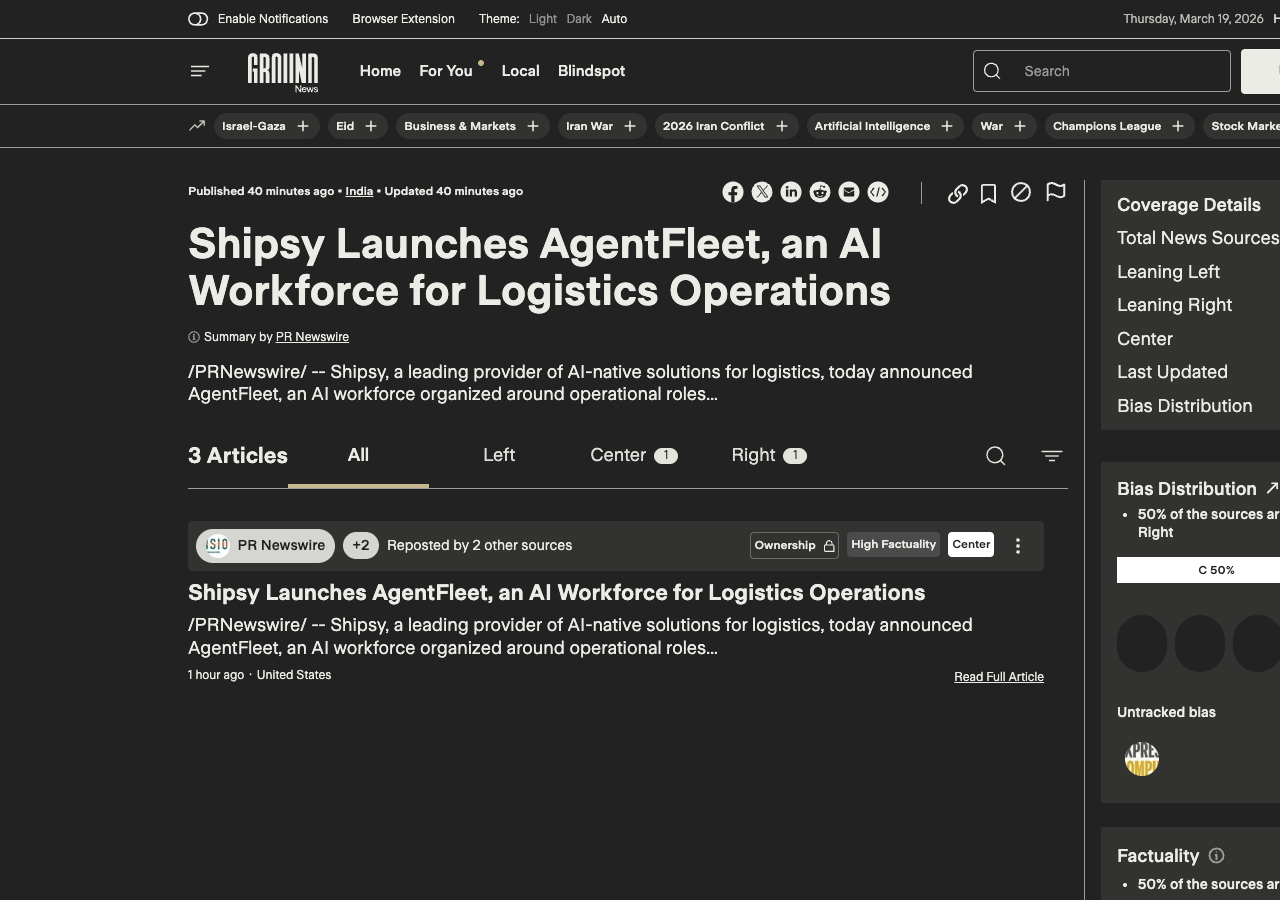Share article on Reddit
The height and width of the screenshot is (900, 1280).
pos(820,192)
